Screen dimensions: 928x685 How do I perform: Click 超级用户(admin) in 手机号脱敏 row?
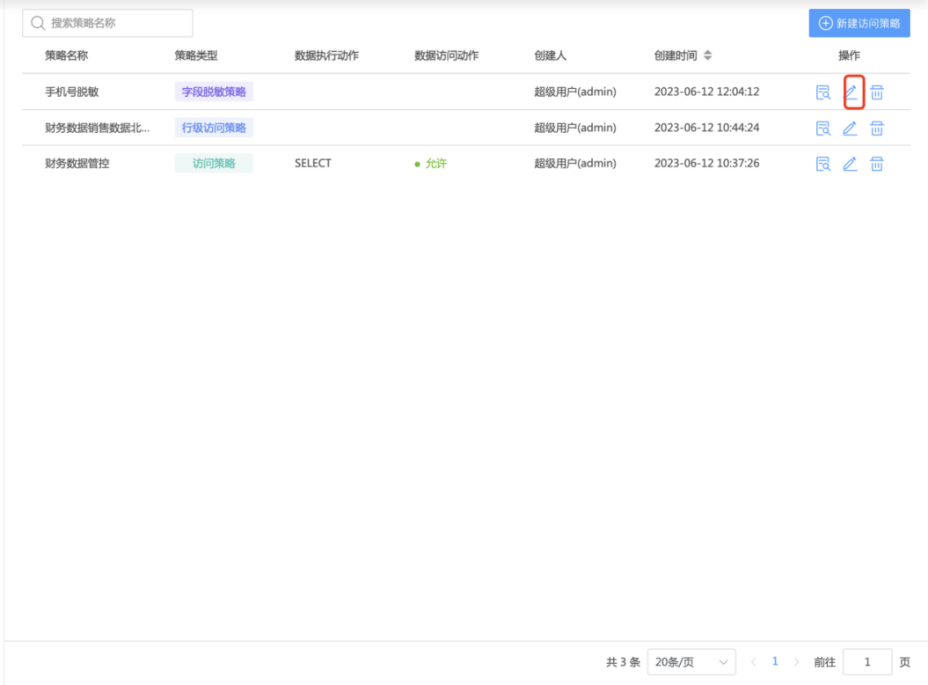coord(575,92)
